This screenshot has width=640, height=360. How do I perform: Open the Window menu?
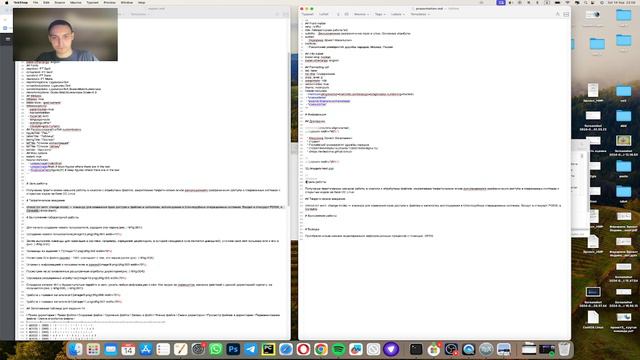(x=127, y=2)
